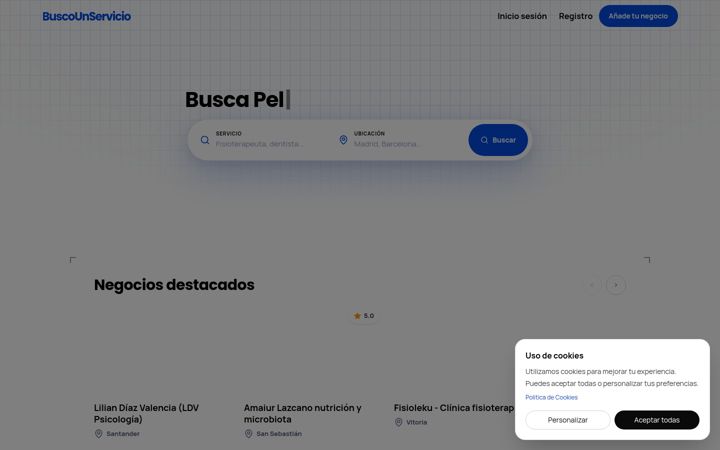
Task: Focus the Ubicación input field
Action: [x=404, y=144]
